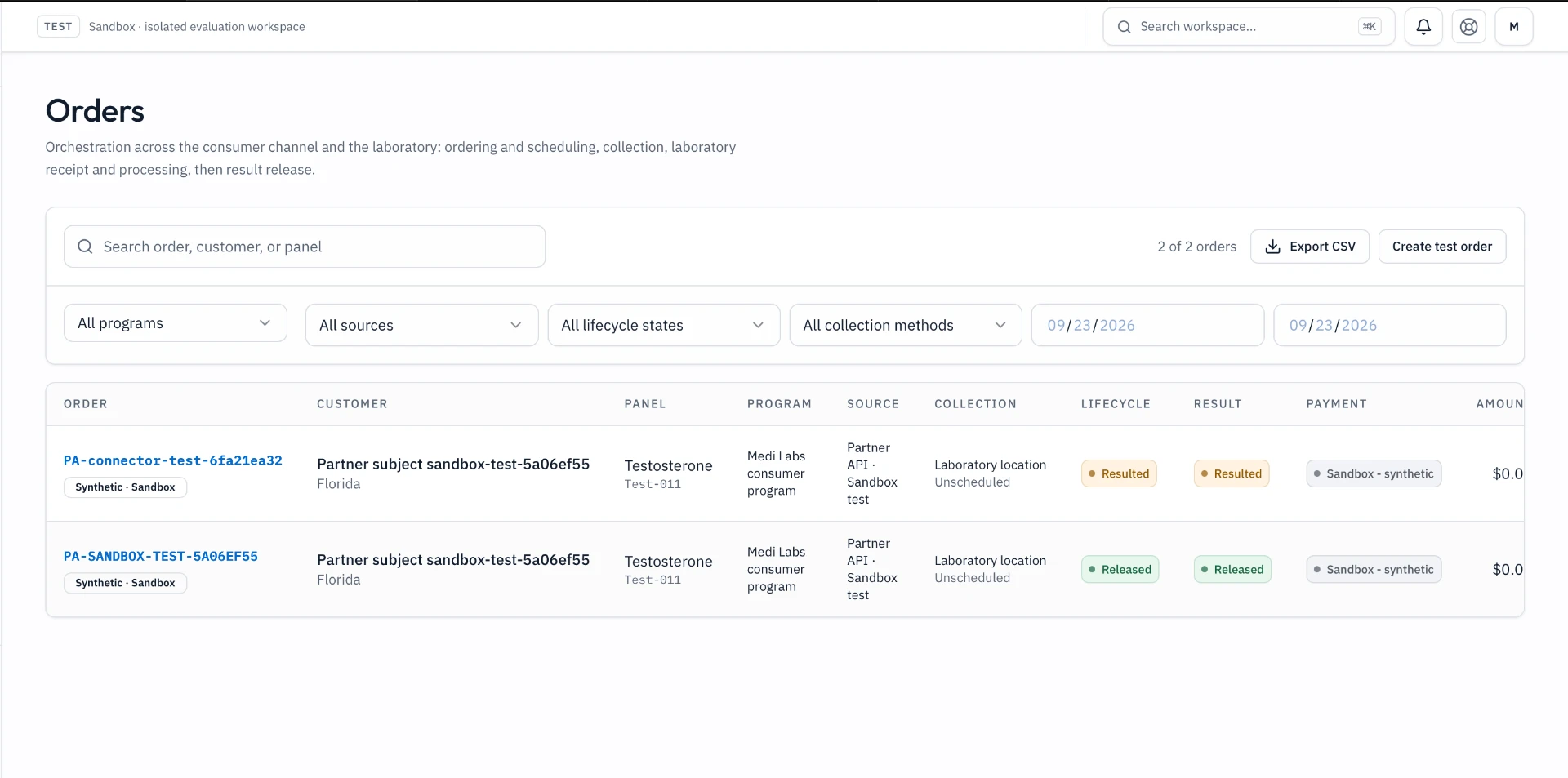Click the chevron in All programs
The width and height of the screenshot is (1568, 778).
(x=265, y=323)
